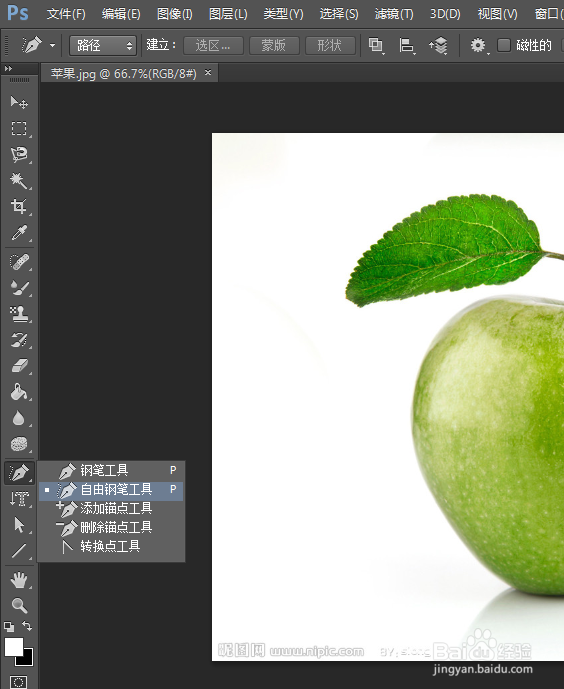Screen dimensions: 564x689
Task: Open the 图像(I) menu
Action: click(175, 14)
